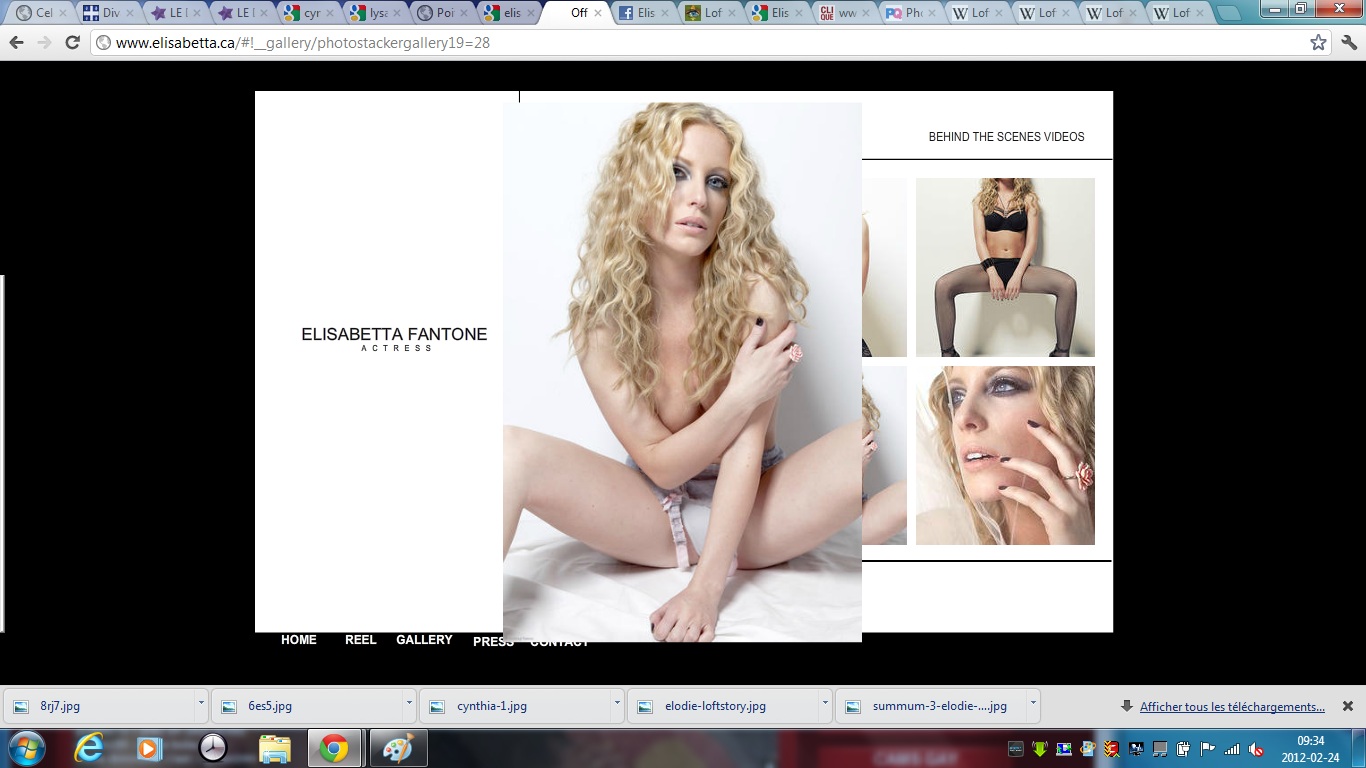Open the Paint app in taskbar
The image size is (1366, 768).
398,748
